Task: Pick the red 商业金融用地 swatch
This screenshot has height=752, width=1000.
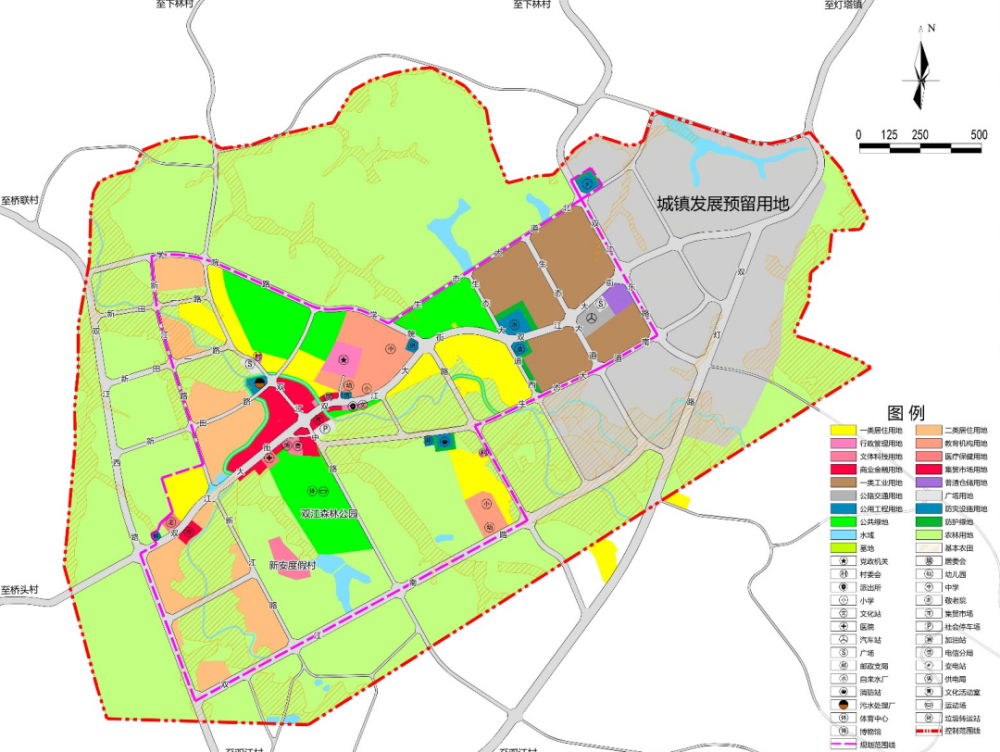Action: (843, 469)
